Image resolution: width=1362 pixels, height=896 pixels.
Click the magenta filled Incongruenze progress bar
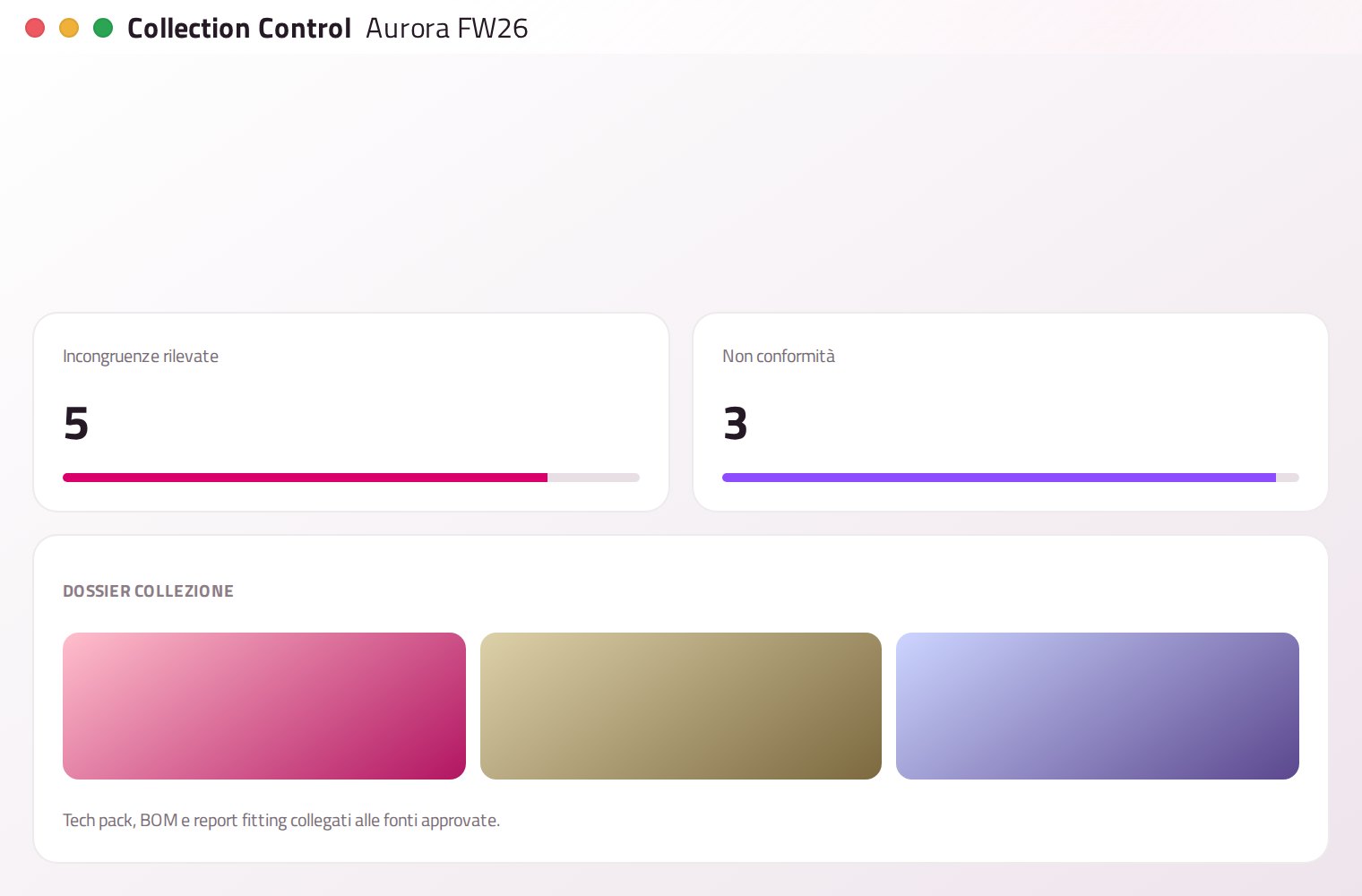[x=305, y=478]
